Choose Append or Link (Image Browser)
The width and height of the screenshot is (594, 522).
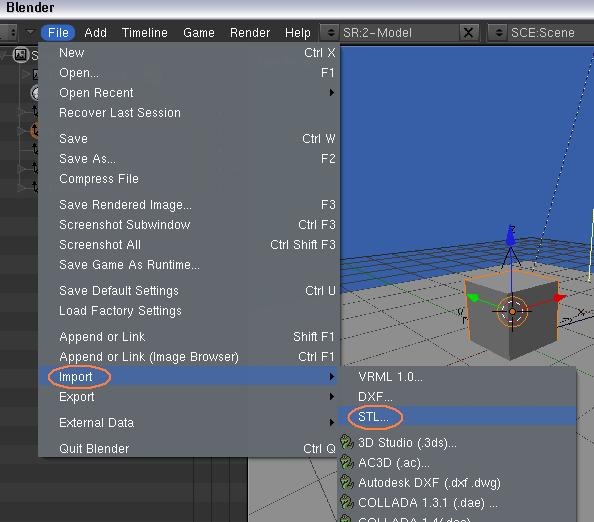coord(189,357)
